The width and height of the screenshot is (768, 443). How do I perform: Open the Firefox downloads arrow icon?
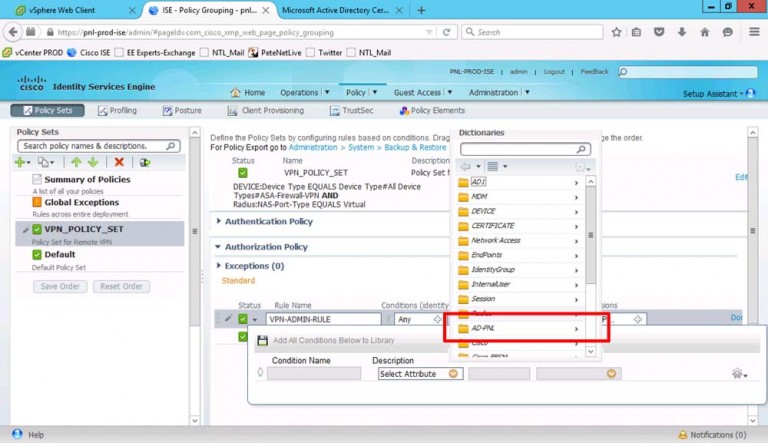pyautogui.click(x=682, y=32)
